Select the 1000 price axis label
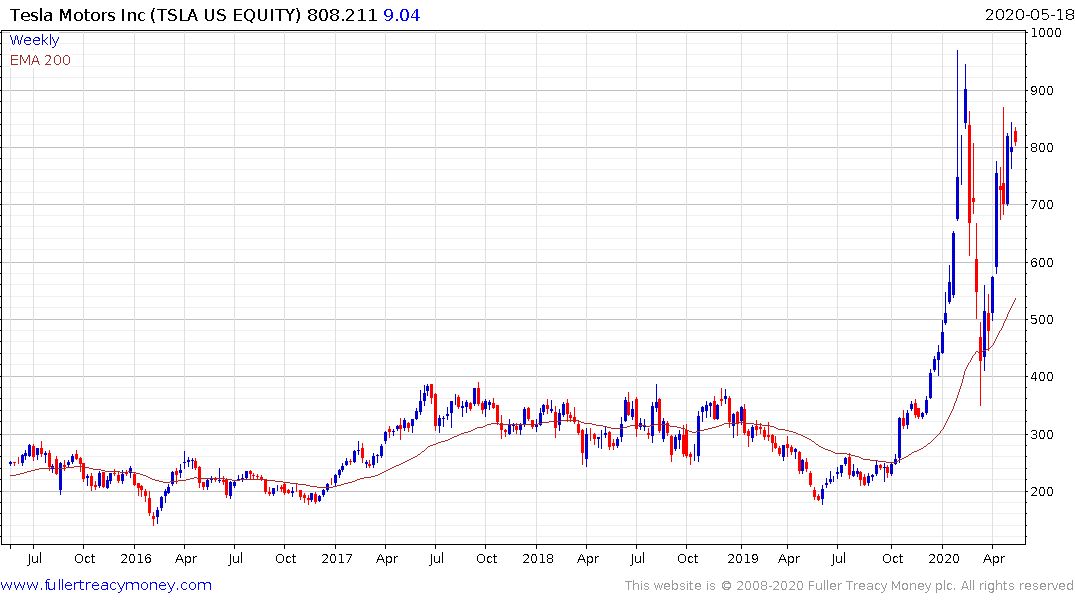Image resolution: width=1075 pixels, height=600 pixels. 1046,33
